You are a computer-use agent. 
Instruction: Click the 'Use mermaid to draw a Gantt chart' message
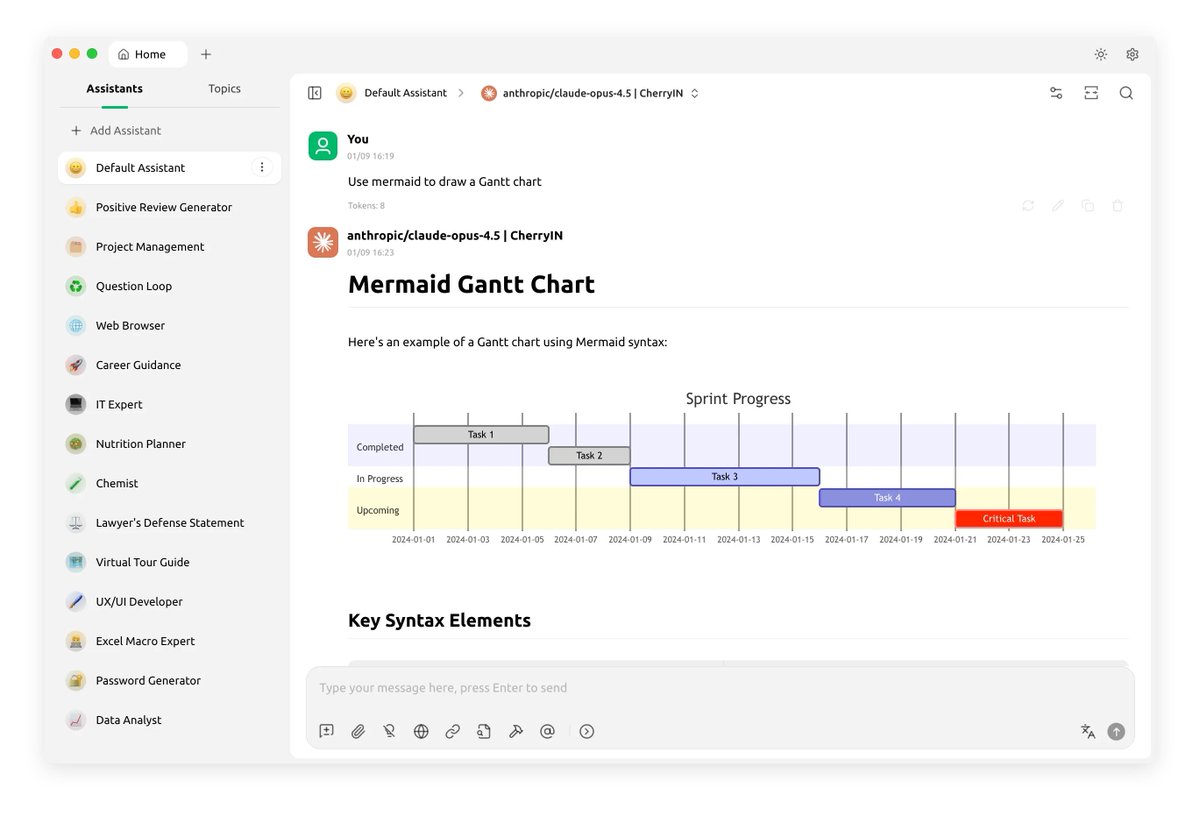445,182
